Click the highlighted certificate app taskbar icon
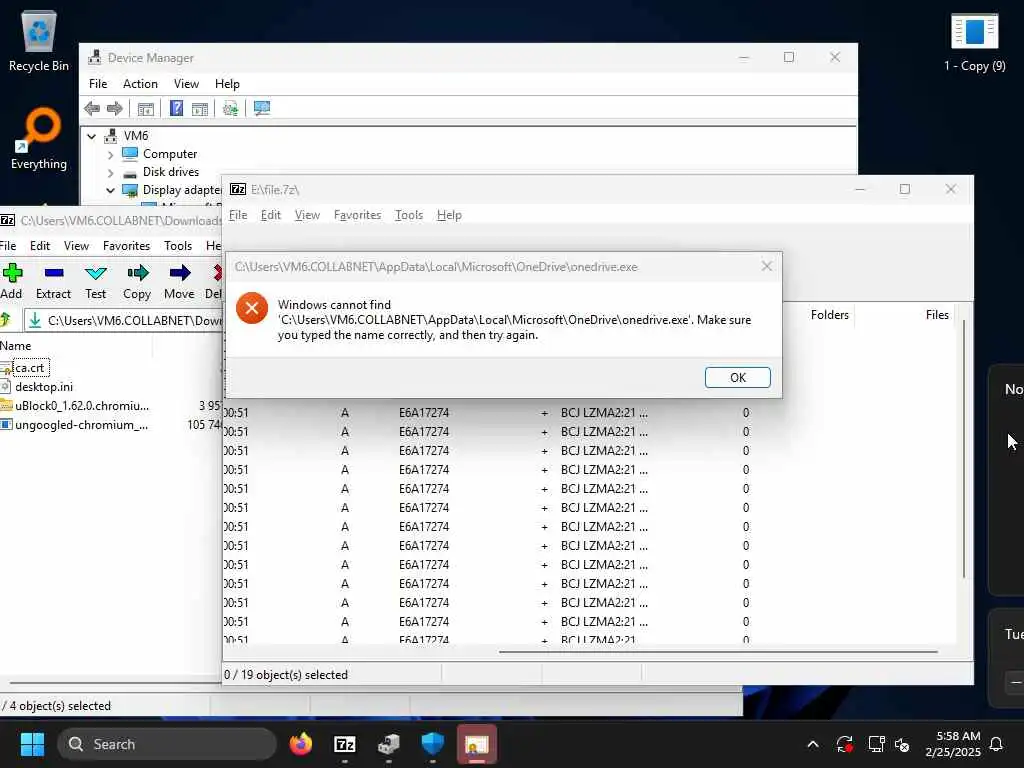Screen dimensions: 1024x768 pyautogui.click(x=477, y=744)
